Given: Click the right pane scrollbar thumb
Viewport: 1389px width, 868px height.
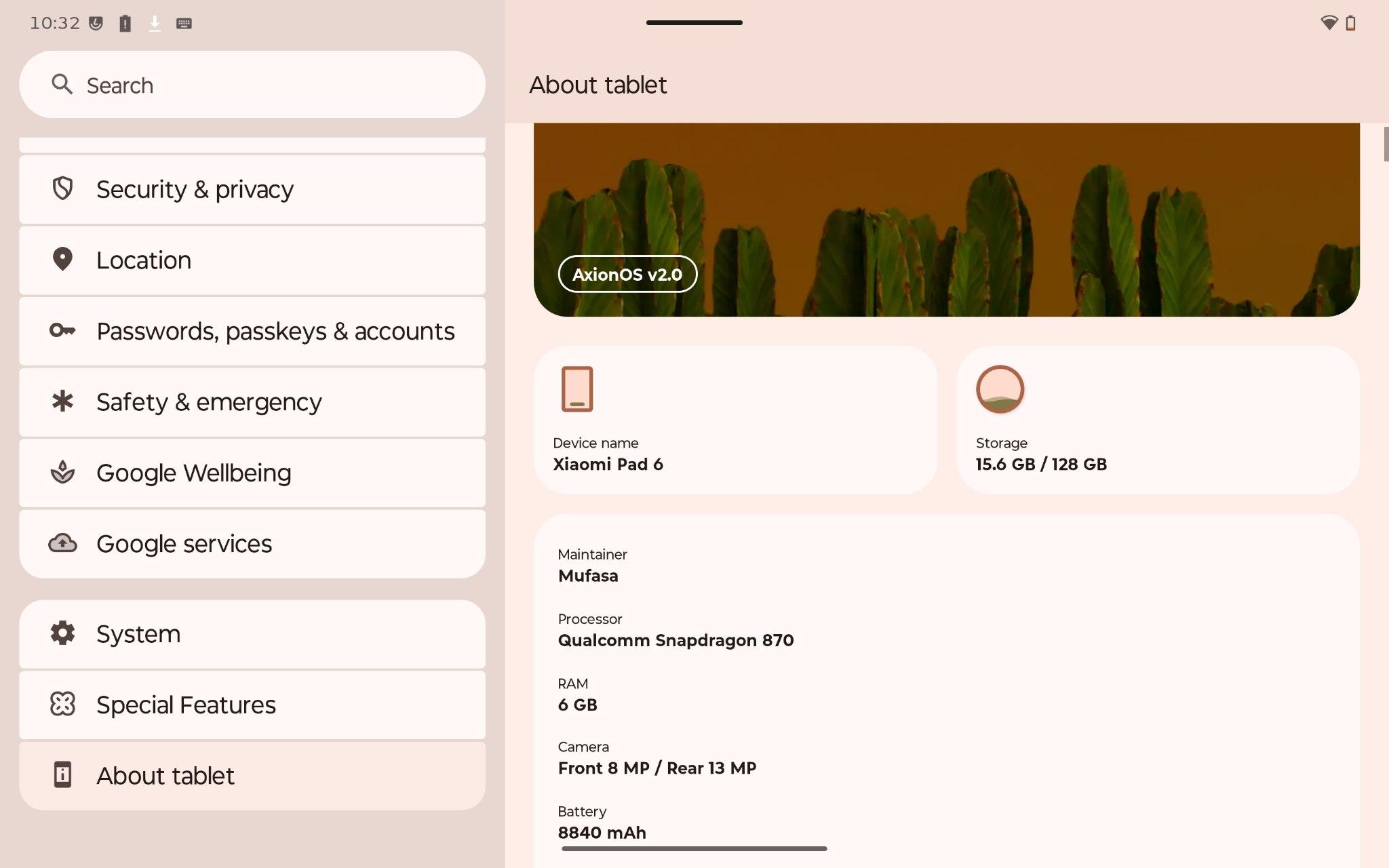Looking at the screenshot, I should (x=1386, y=144).
